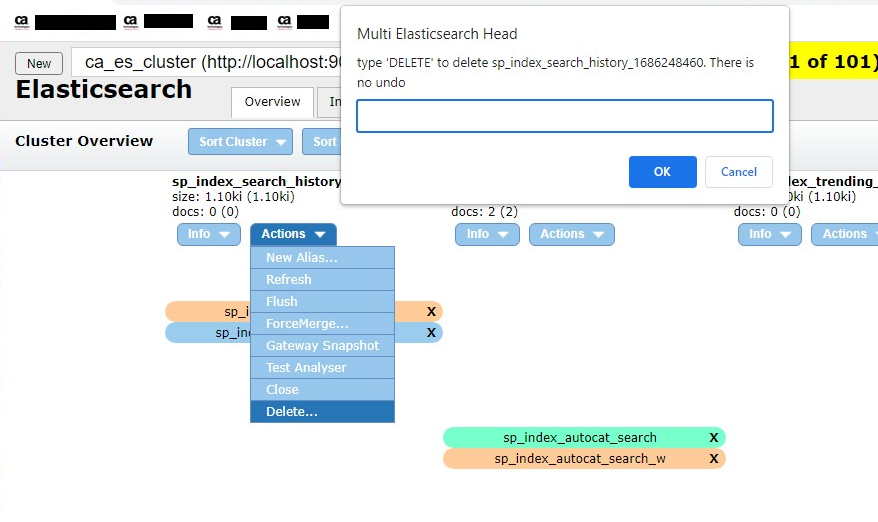Click the sp_index_autocat_search_w alias label
Screen dimensions: 878x522
click(580, 459)
